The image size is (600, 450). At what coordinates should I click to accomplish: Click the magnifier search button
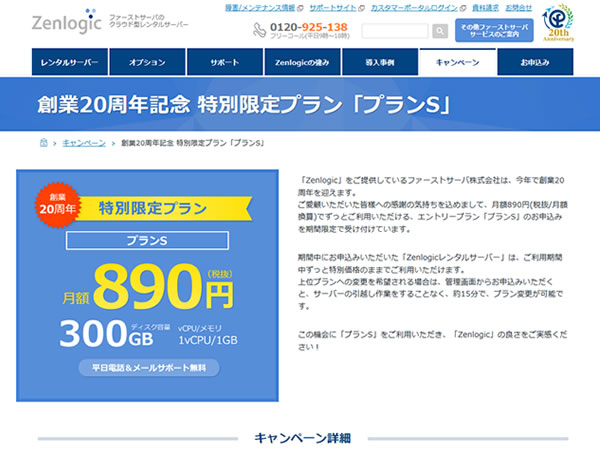coord(440,31)
